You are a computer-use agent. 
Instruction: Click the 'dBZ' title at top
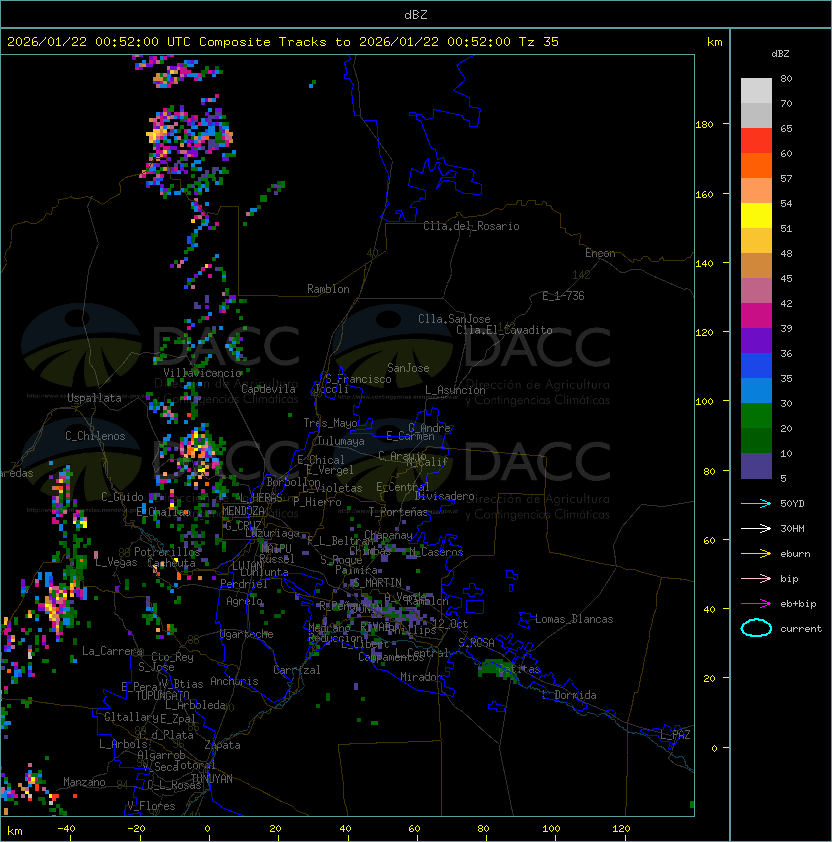pos(416,14)
